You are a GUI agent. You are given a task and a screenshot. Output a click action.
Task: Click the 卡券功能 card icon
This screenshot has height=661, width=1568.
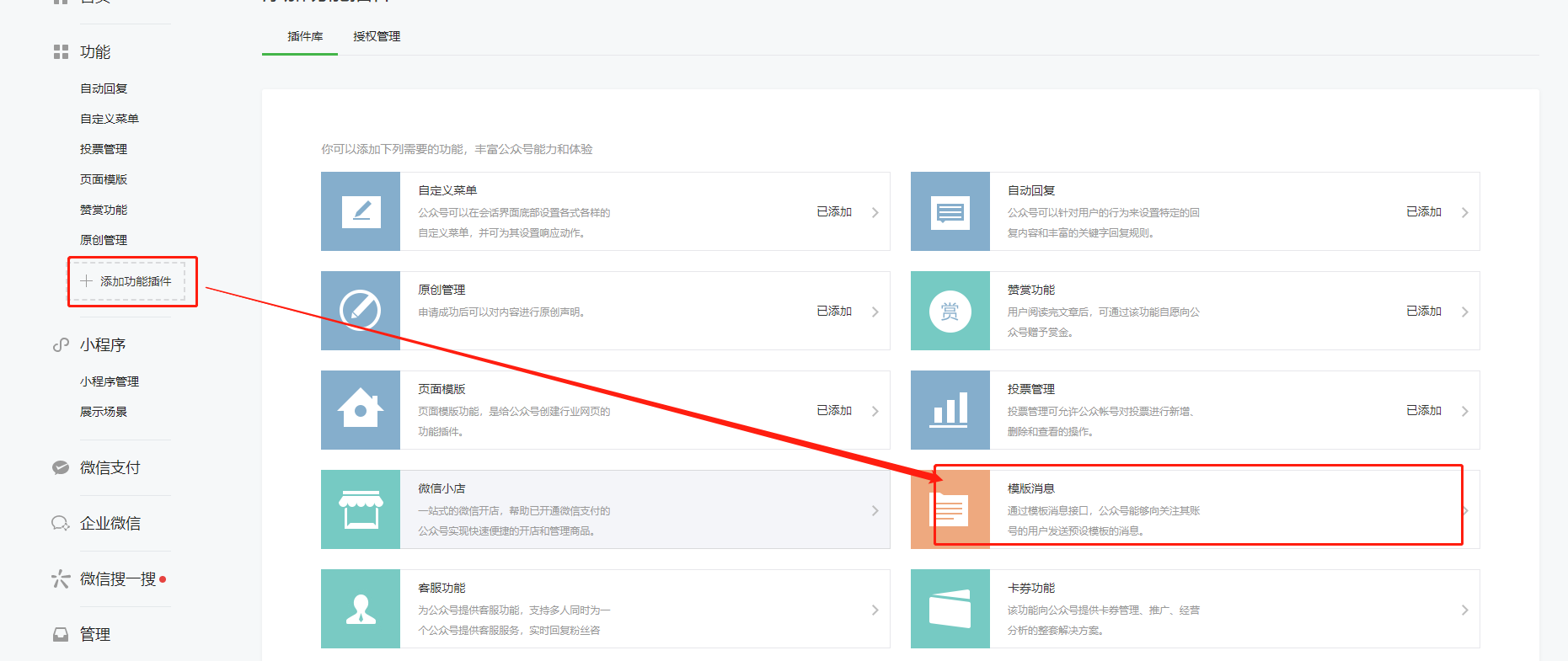(950, 609)
